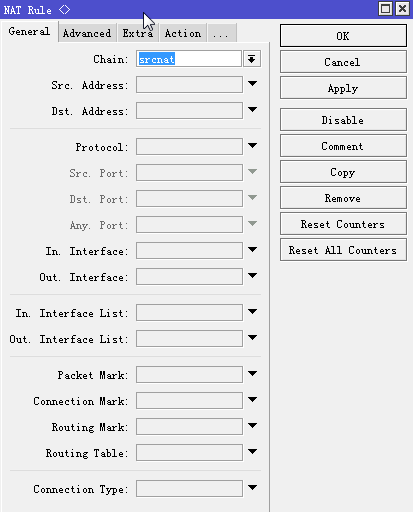
Task: Open the Extra tab
Action: point(138,33)
